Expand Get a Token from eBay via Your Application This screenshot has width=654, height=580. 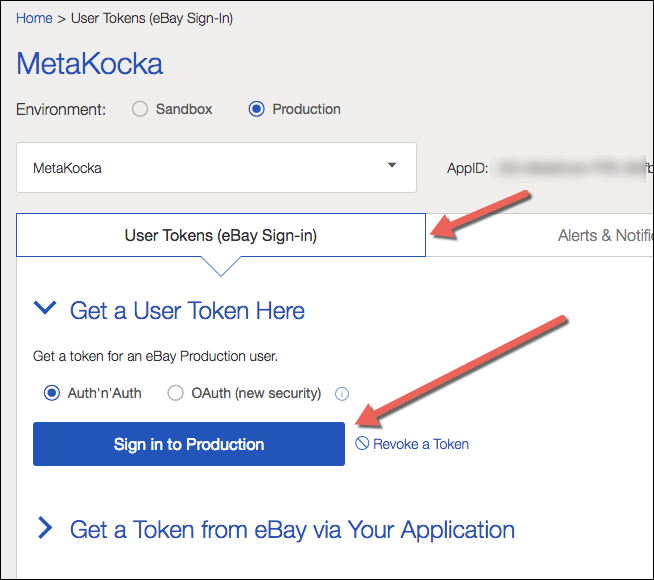tap(45, 528)
